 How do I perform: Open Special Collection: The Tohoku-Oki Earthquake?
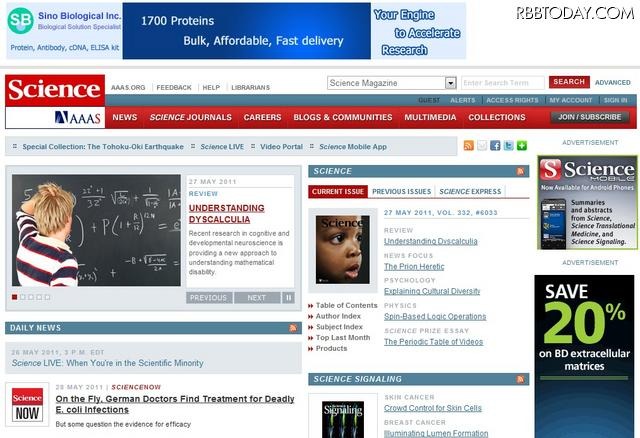point(103,147)
